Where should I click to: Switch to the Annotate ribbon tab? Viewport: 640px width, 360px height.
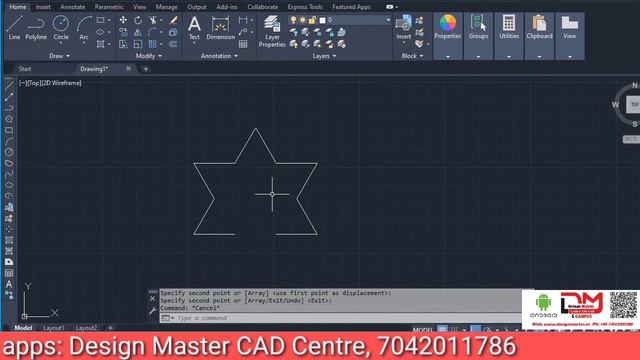point(73,7)
